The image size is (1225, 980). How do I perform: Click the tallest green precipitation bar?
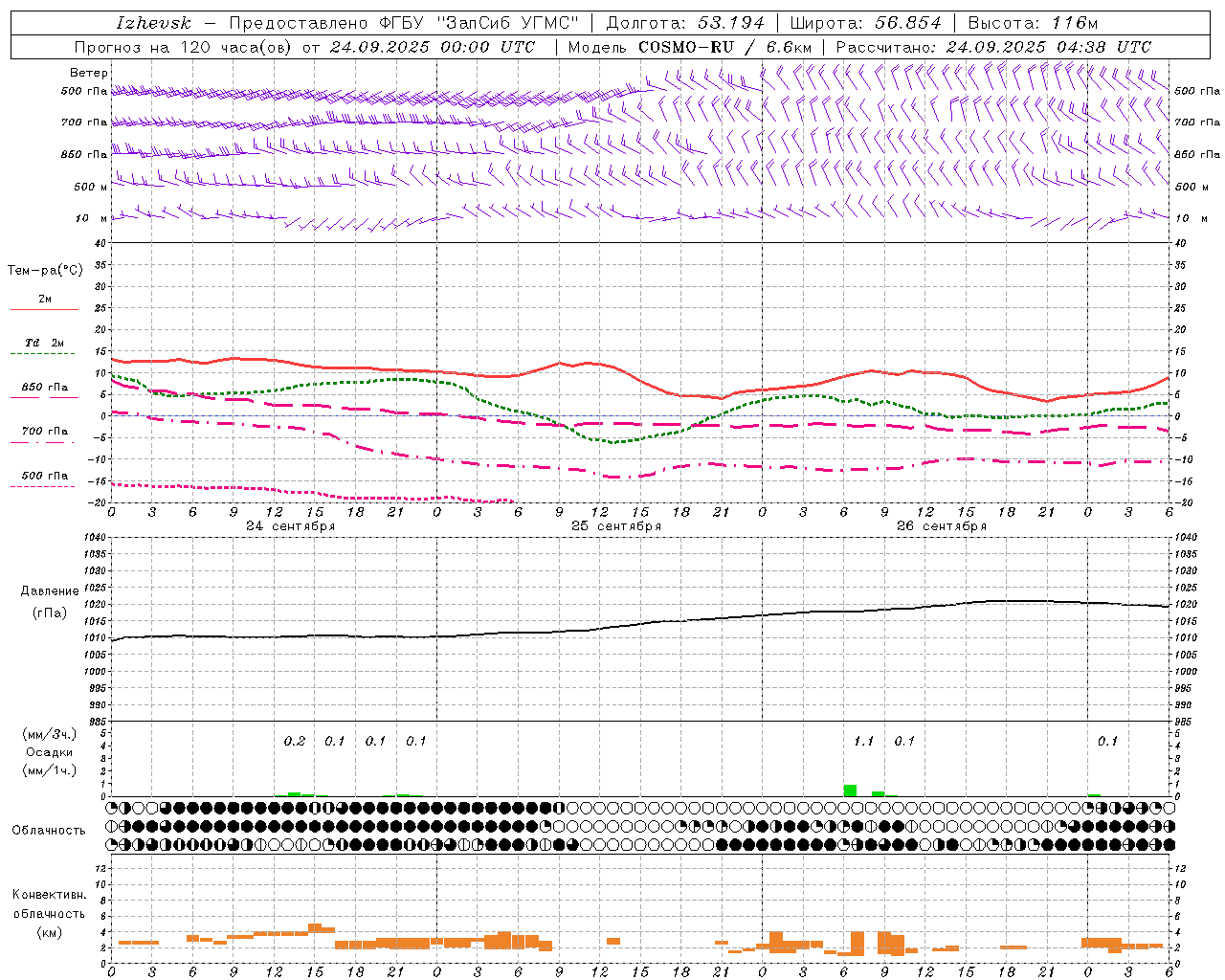(850, 791)
